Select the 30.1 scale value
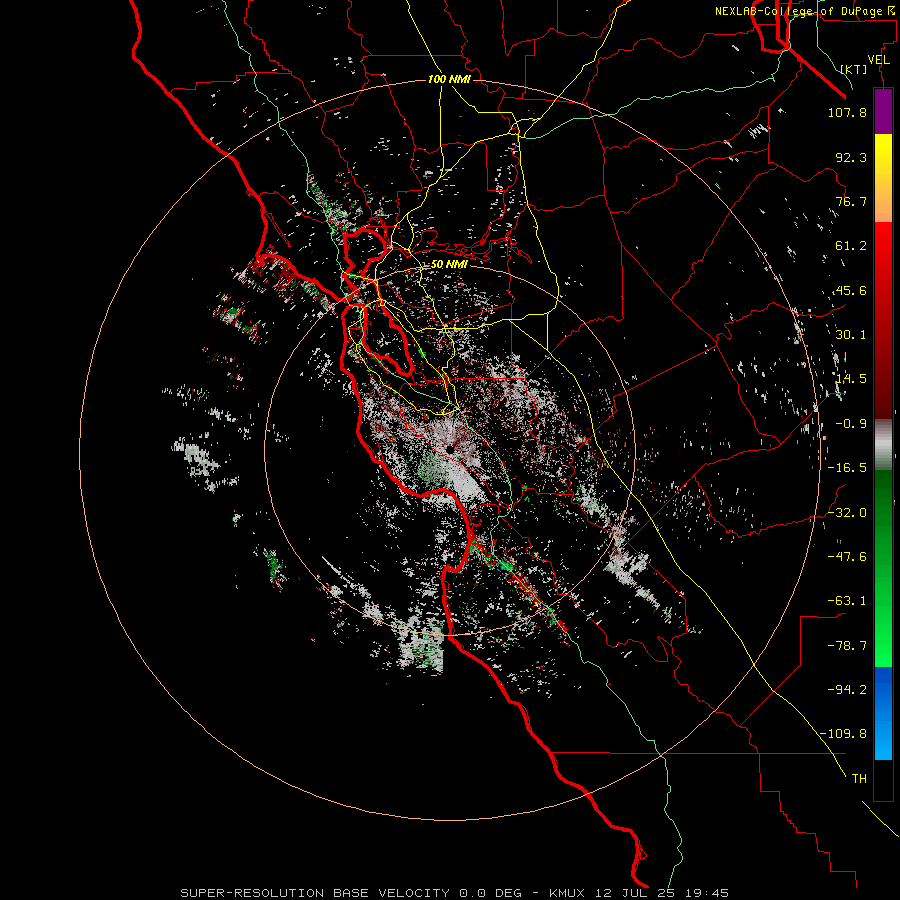The height and width of the screenshot is (900, 900). click(x=851, y=335)
